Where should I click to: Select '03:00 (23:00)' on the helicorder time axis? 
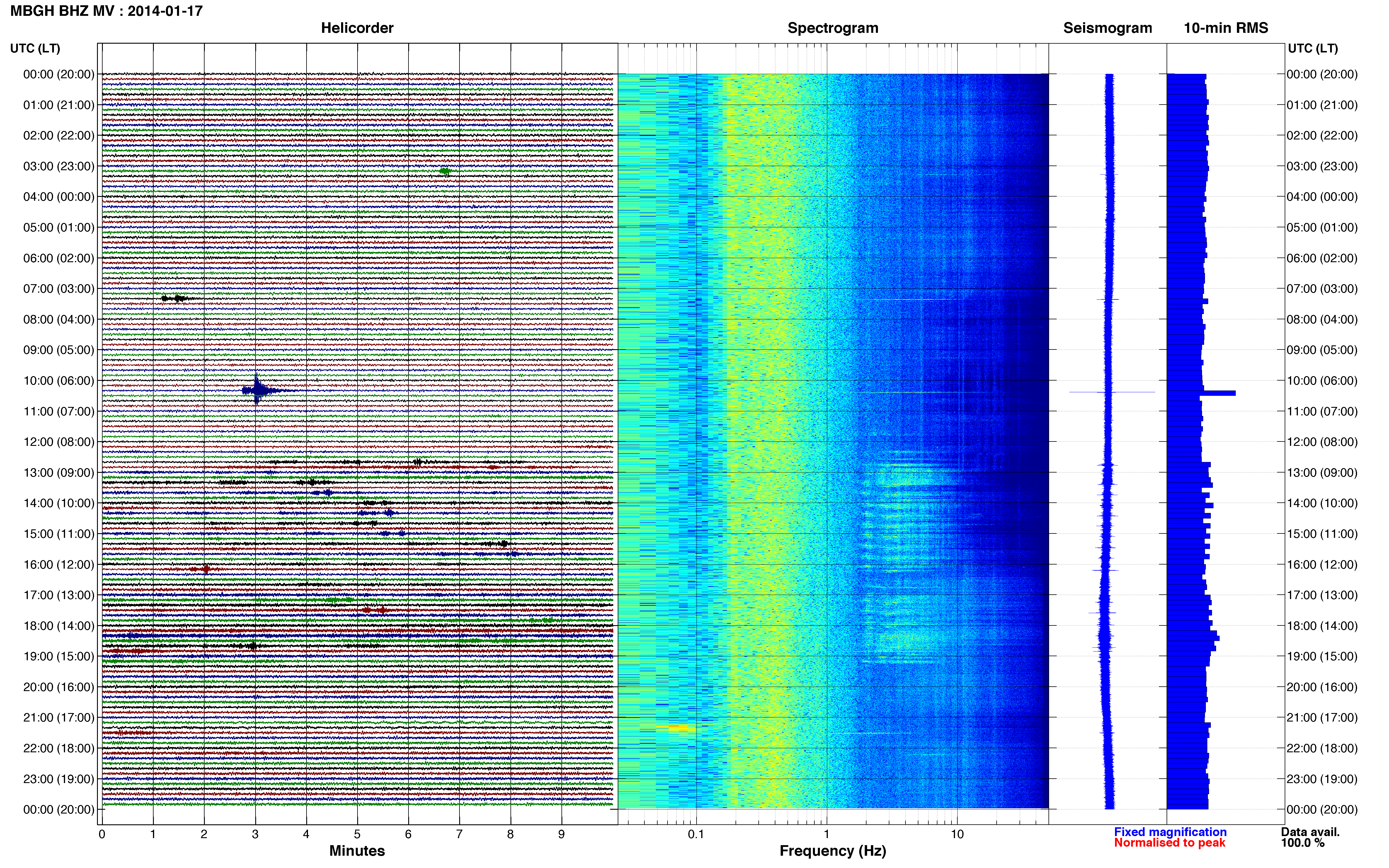point(59,166)
